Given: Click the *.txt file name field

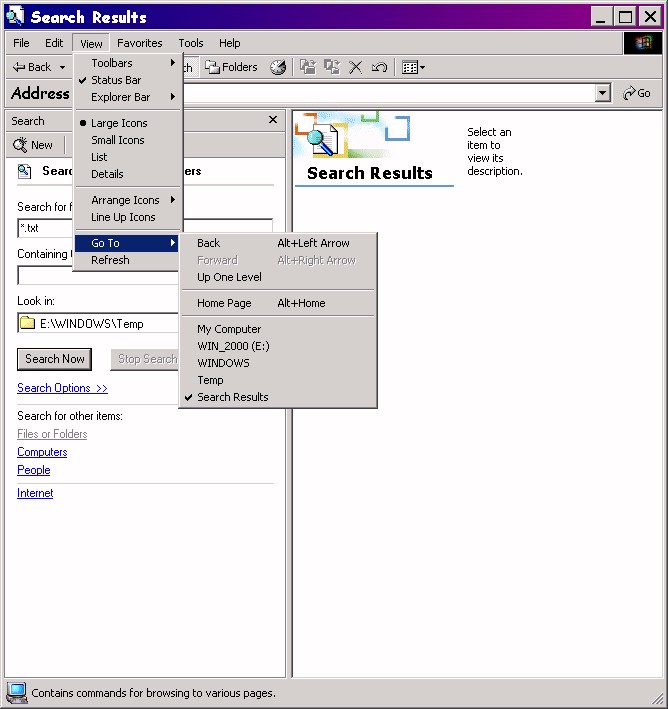Looking at the screenshot, I should pos(45,228).
